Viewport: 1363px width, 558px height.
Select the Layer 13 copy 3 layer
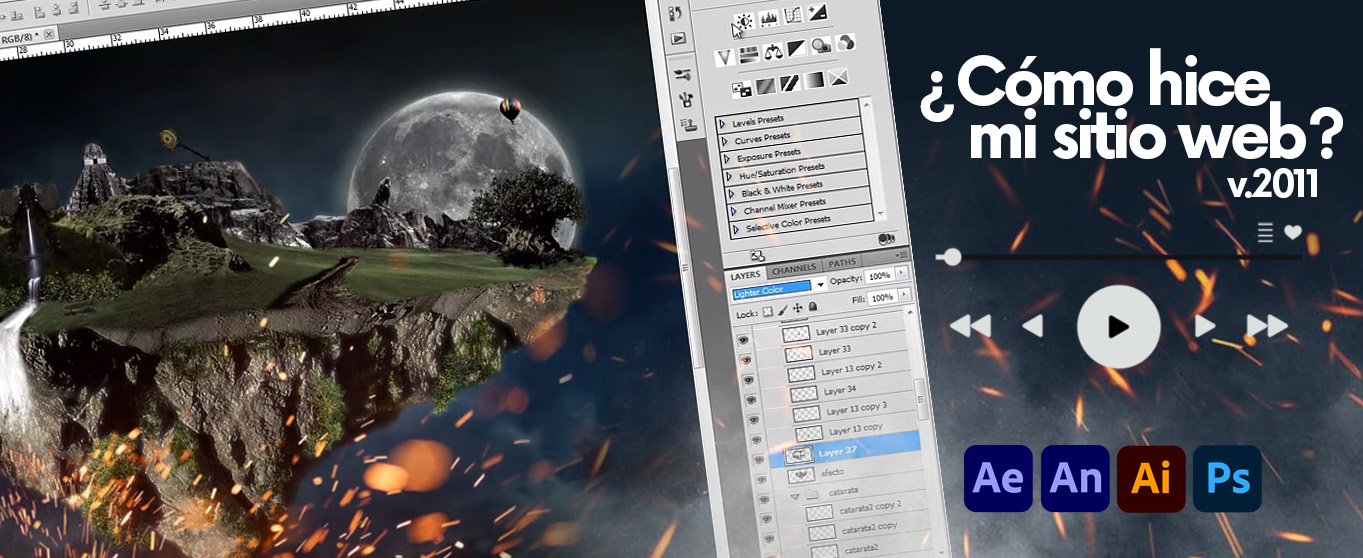tap(854, 408)
